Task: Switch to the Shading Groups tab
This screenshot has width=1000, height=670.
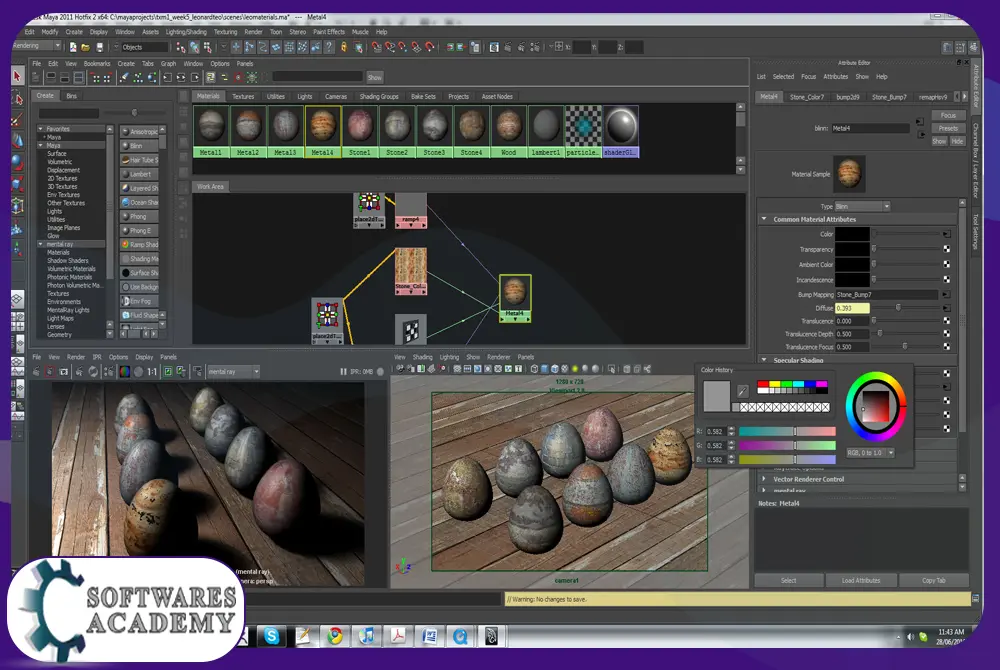Action: tap(379, 97)
